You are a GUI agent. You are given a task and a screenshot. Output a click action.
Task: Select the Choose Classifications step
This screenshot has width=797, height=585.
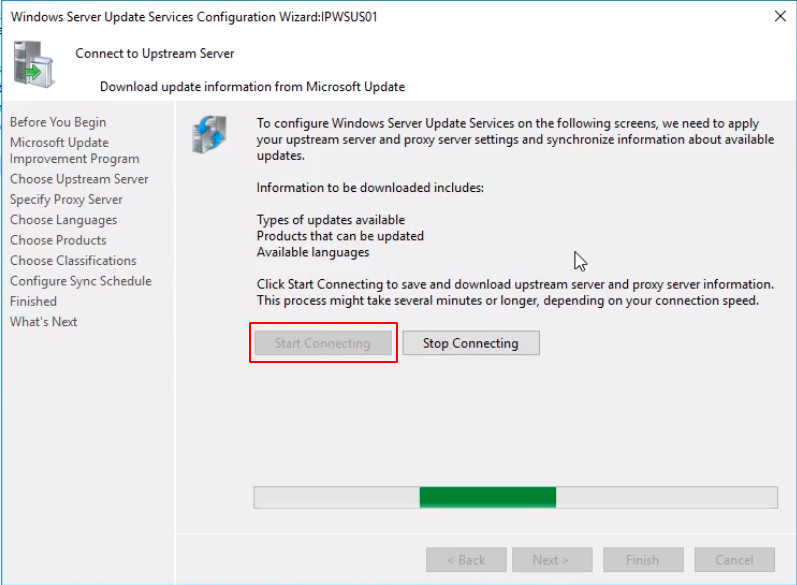click(73, 260)
